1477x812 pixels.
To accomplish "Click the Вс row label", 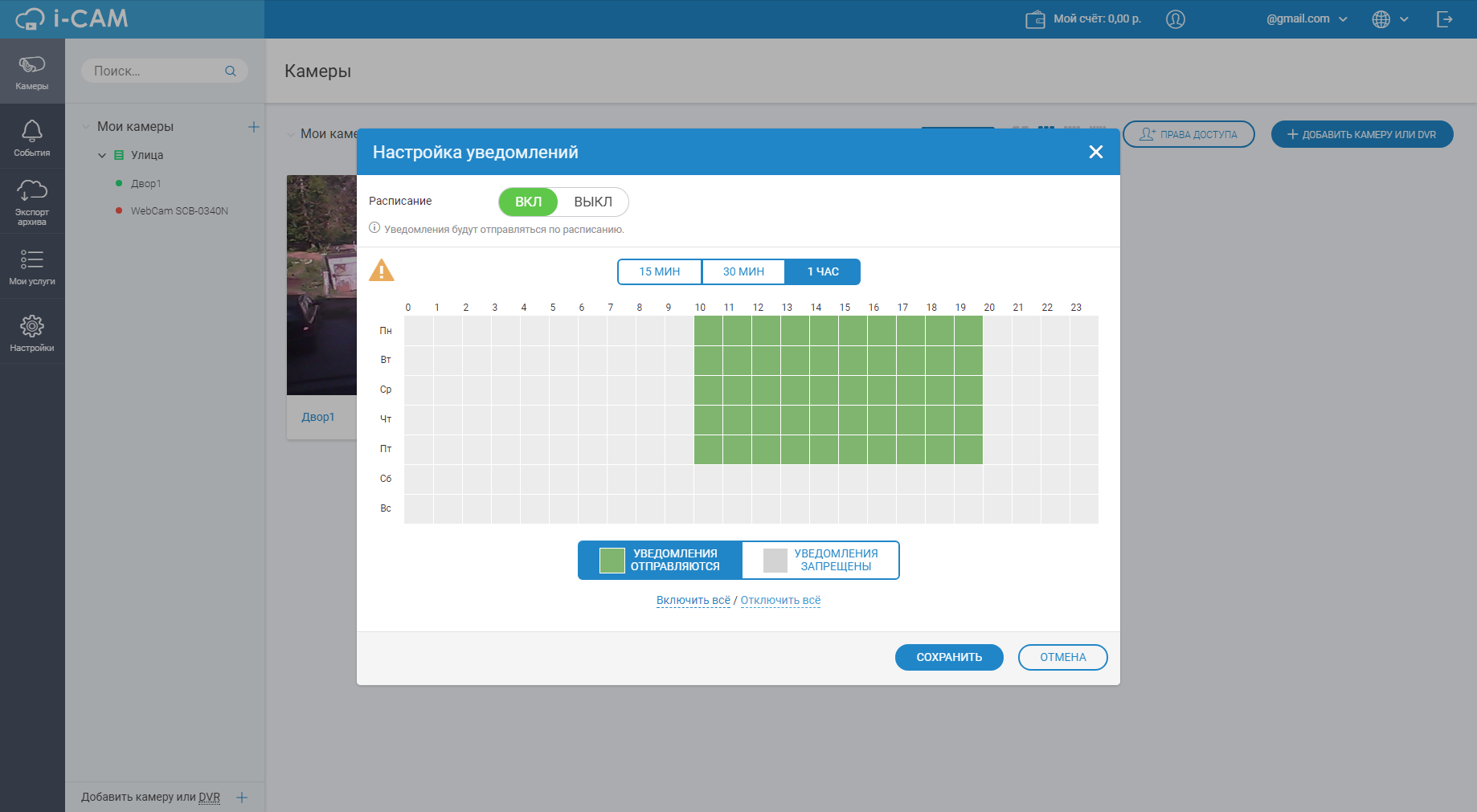I will [x=386, y=508].
